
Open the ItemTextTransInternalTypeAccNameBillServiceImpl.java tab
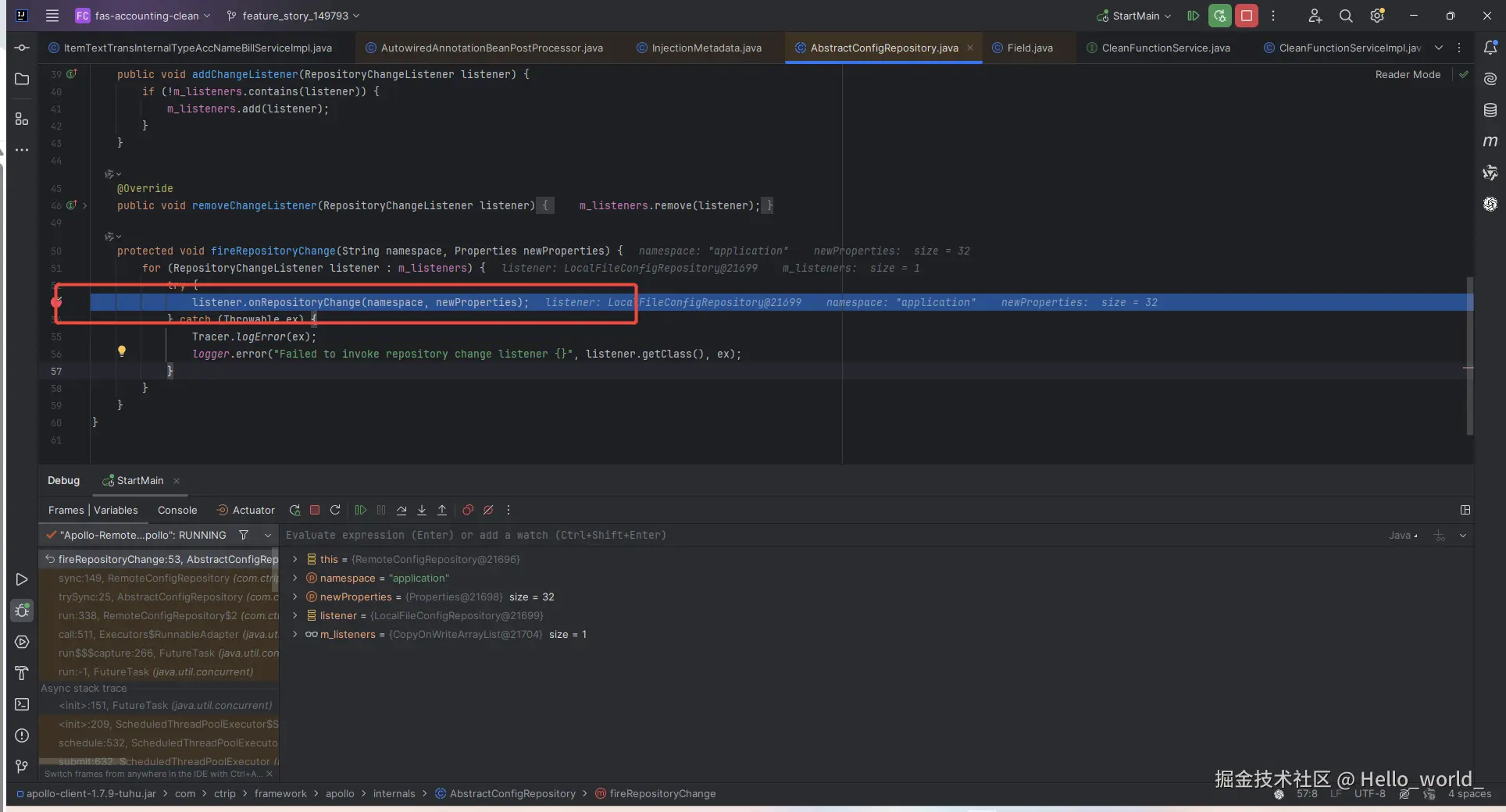click(191, 48)
